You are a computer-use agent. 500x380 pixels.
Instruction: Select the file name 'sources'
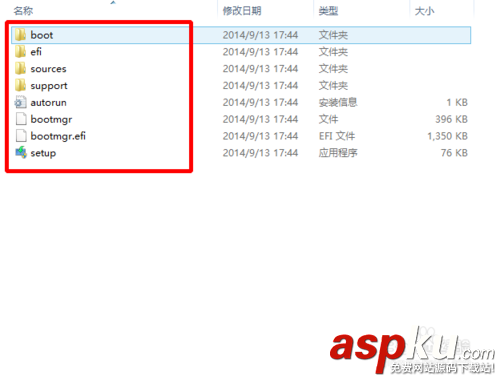48,69
